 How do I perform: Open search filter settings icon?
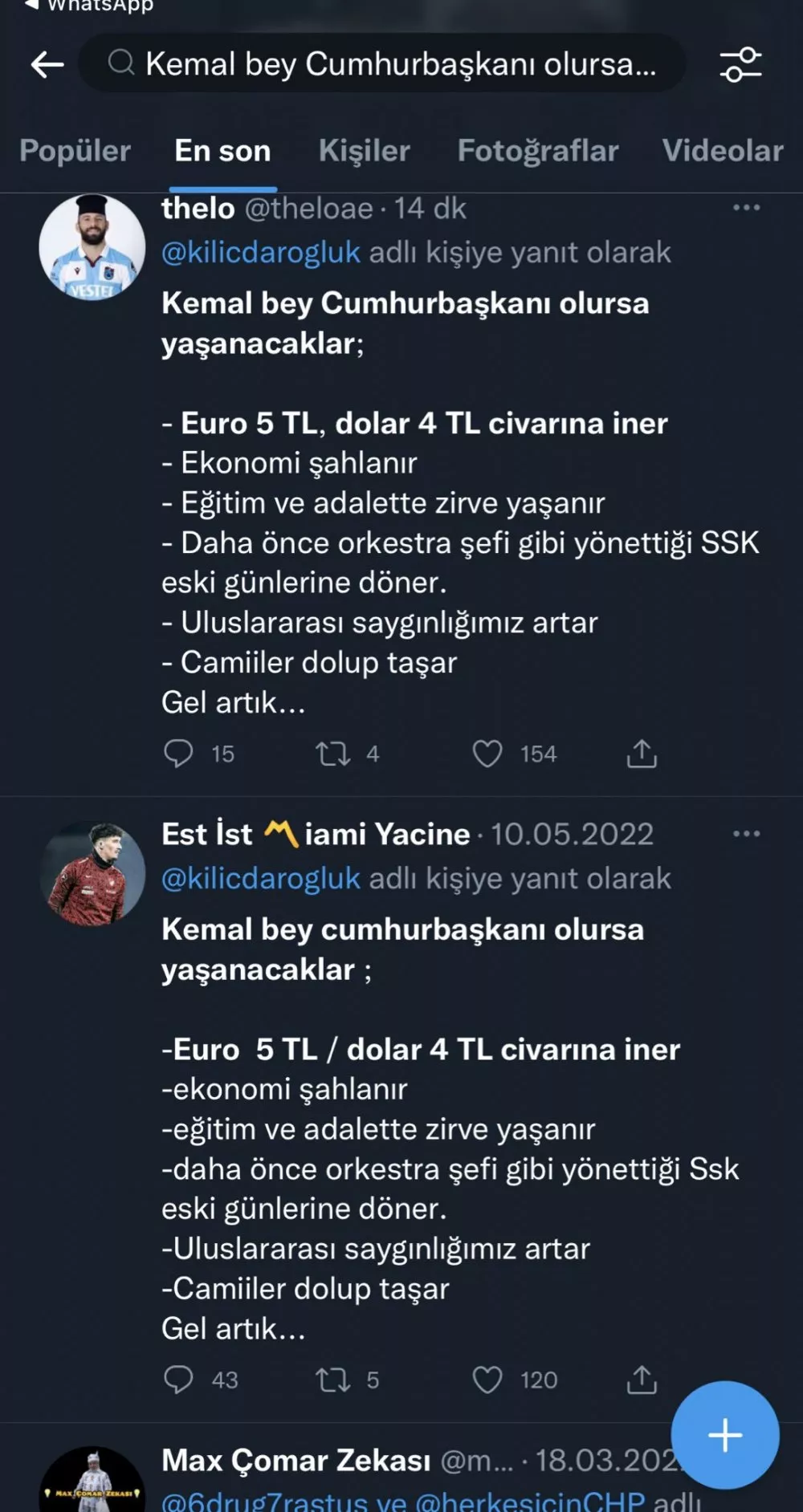click(740, 64)
